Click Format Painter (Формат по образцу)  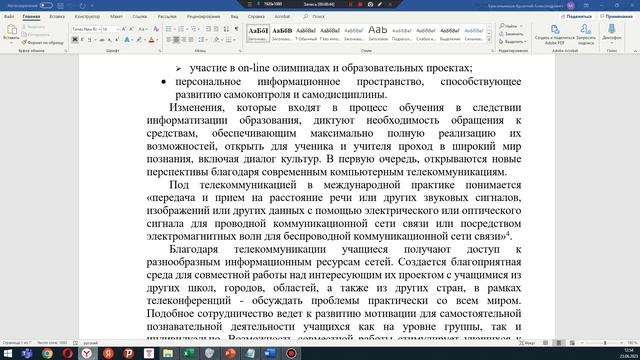(x=43, y=42)
